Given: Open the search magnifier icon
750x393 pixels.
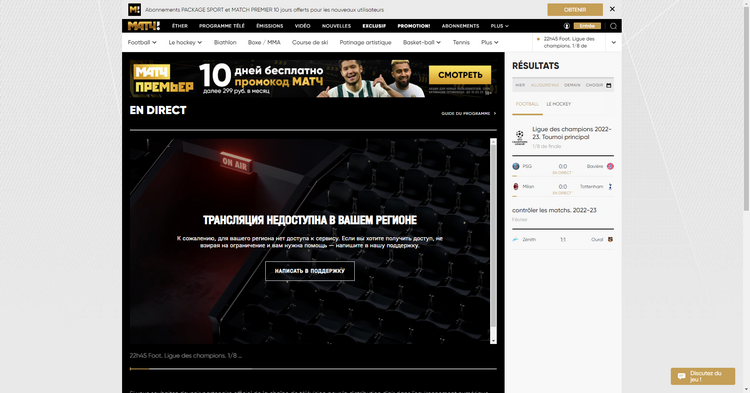Looking at the screenshot, I should 613,26.
